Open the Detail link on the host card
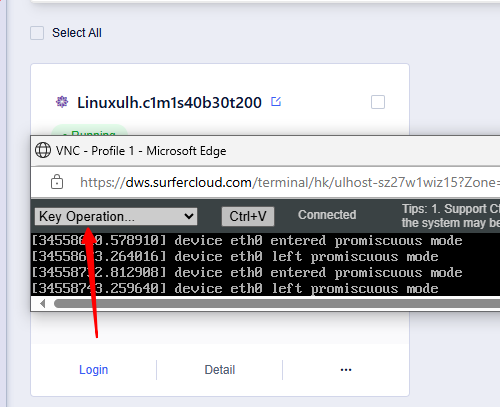 pos(220,370)
